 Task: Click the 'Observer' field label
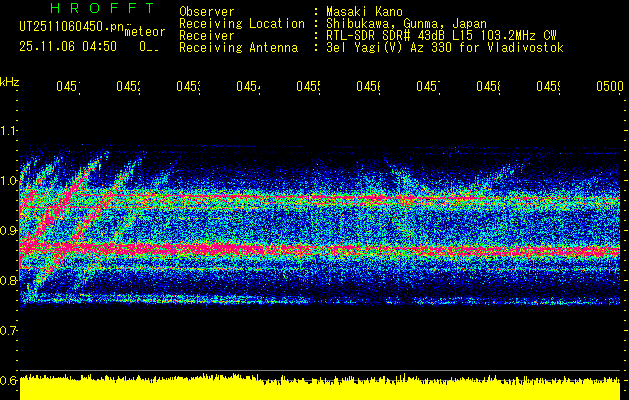pyautogui.click(x=207, y=12)
